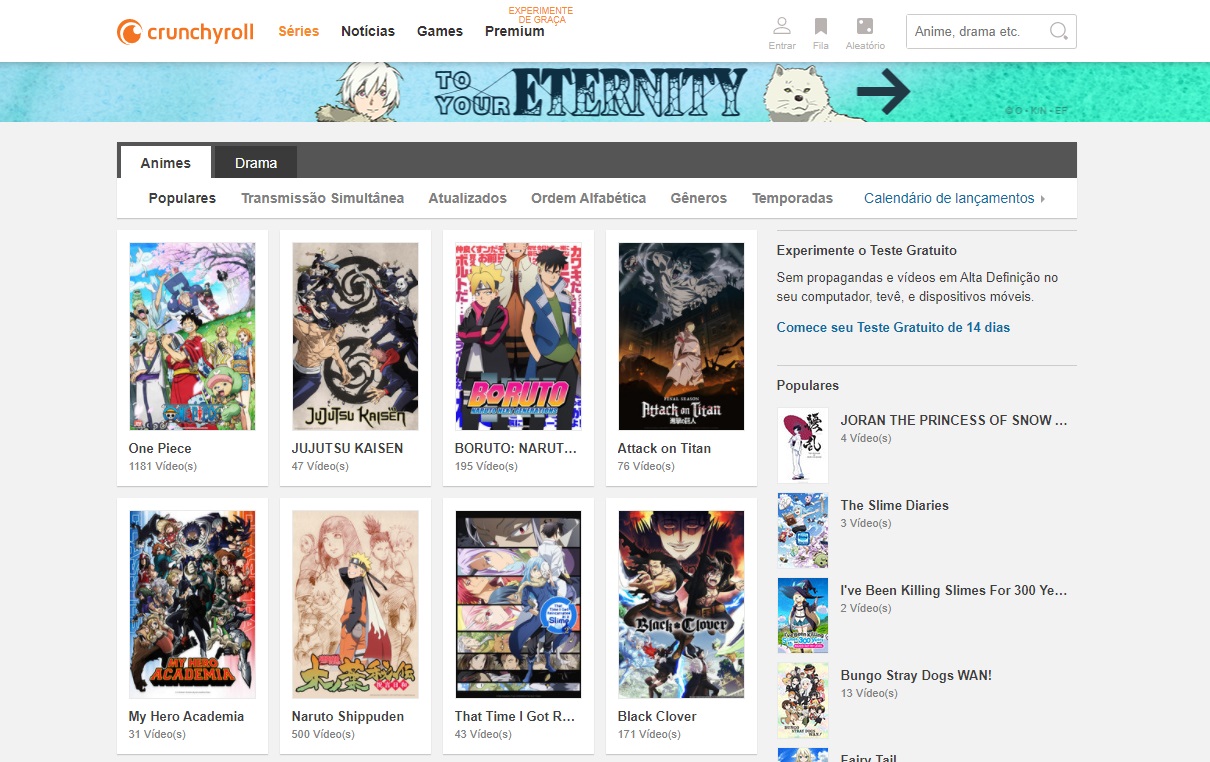The height and width of the screenshot is (762, 1210).
Task: Select the Populares filter
Action: [x=182, y=198]
